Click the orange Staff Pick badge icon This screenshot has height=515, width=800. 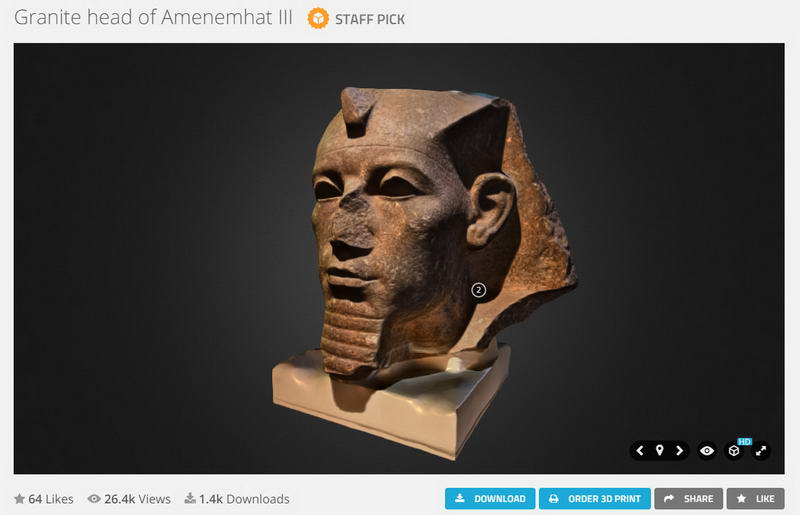pos(318,18)
